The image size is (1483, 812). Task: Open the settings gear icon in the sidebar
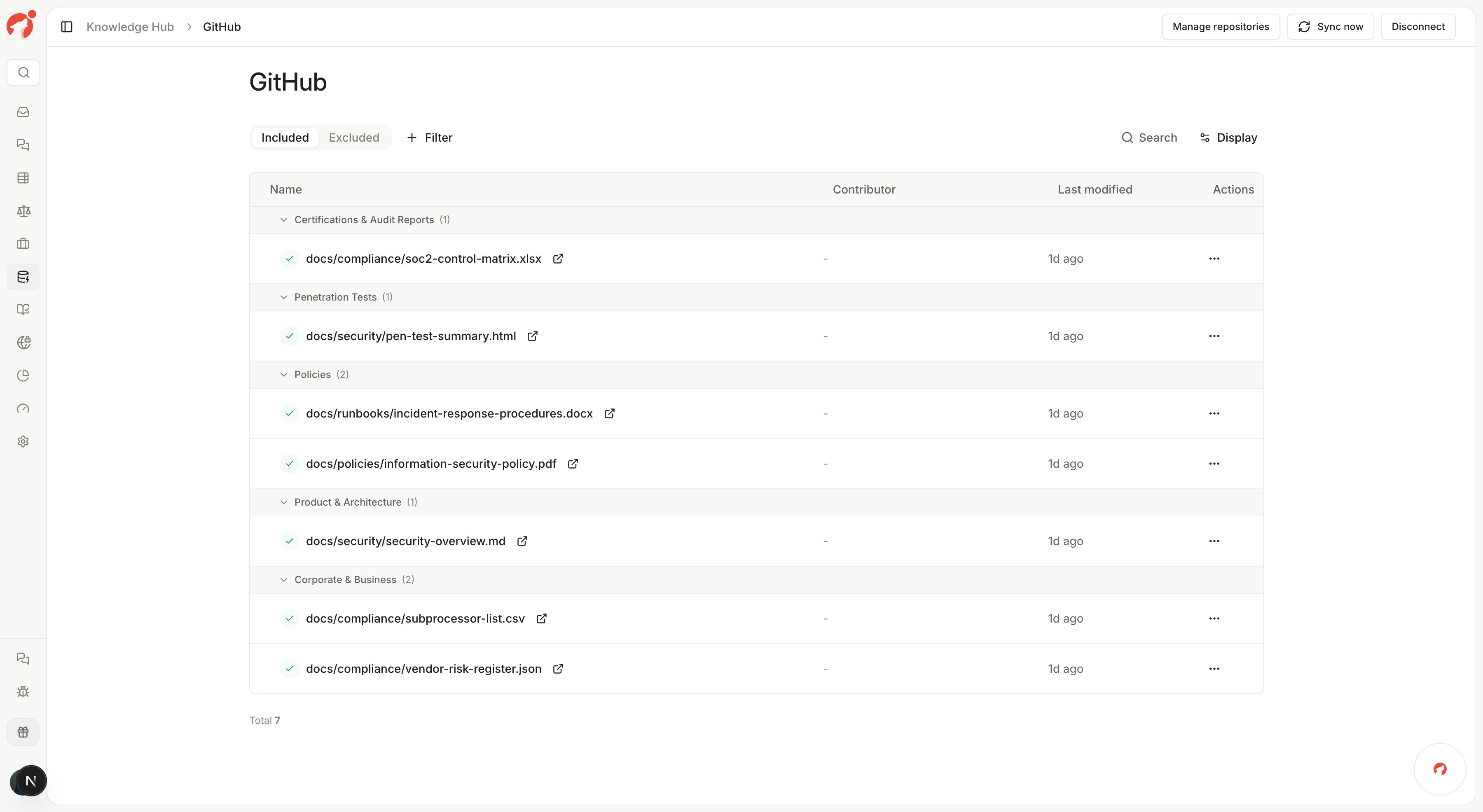[x=23, y=441]
